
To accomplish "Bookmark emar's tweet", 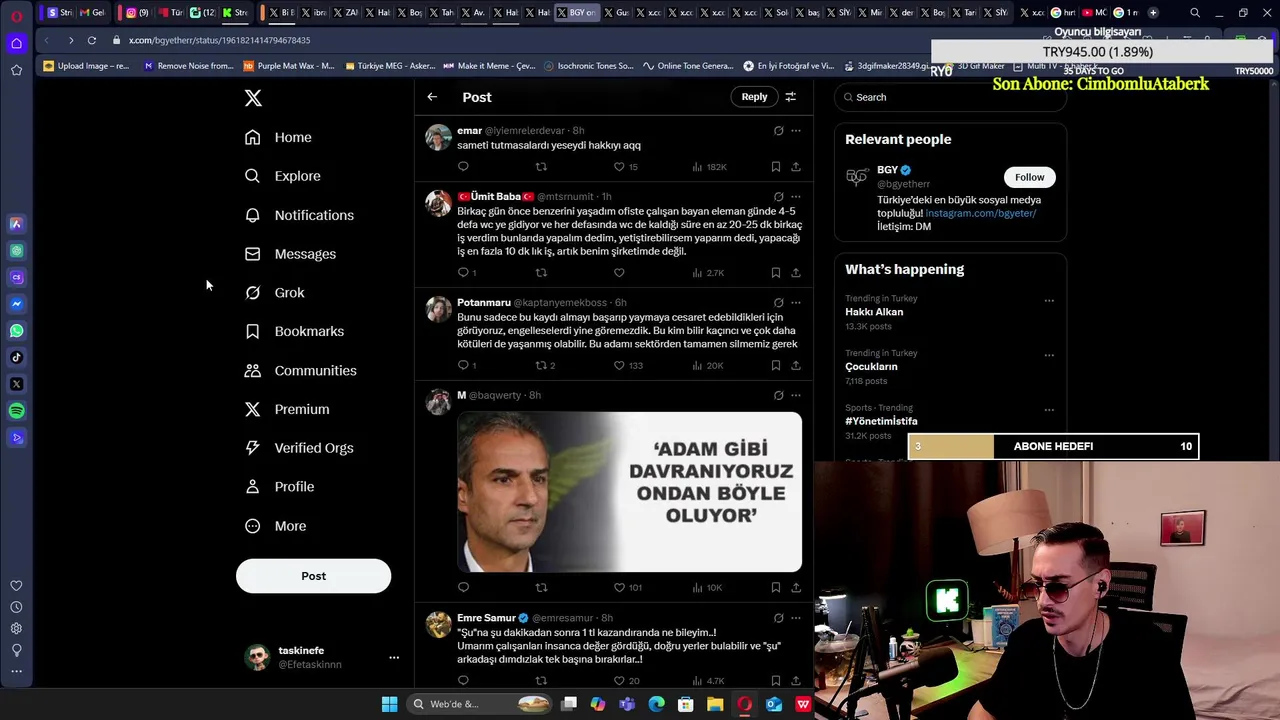I will click(775, 167).
